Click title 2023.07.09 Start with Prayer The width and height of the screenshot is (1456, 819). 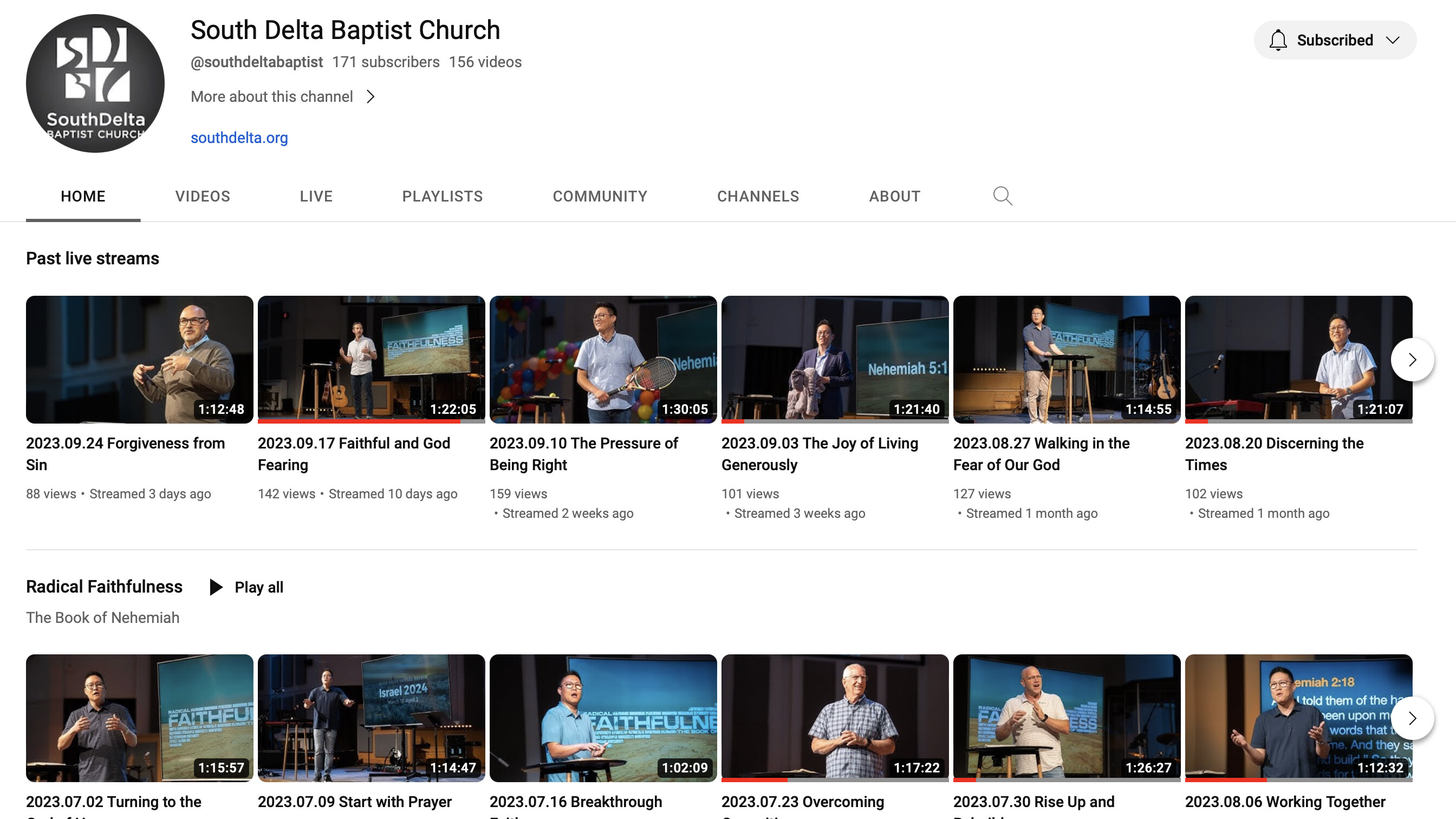coord(354,802)
